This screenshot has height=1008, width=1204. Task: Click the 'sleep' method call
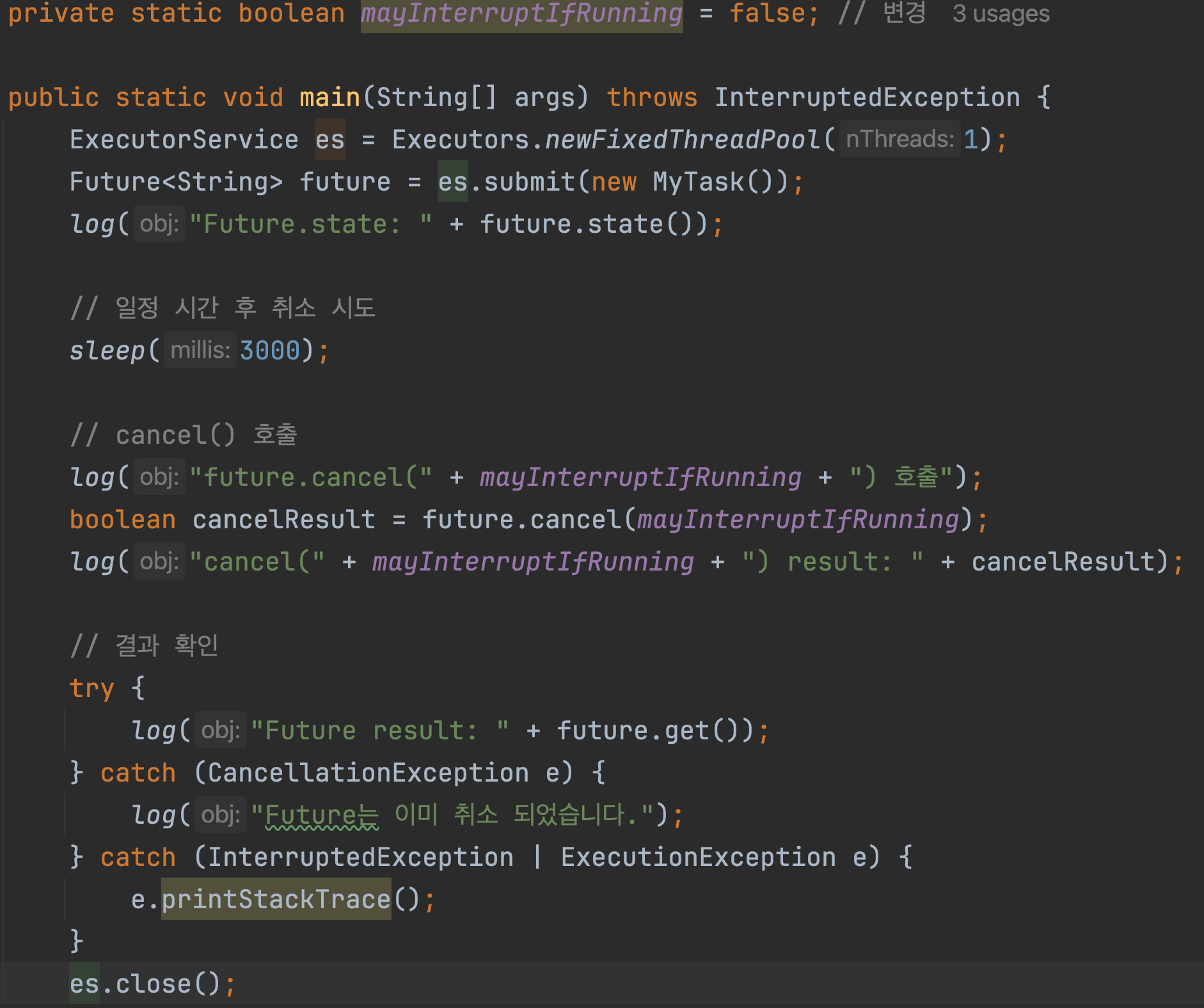pyautogui.click(x=107, y=351)
